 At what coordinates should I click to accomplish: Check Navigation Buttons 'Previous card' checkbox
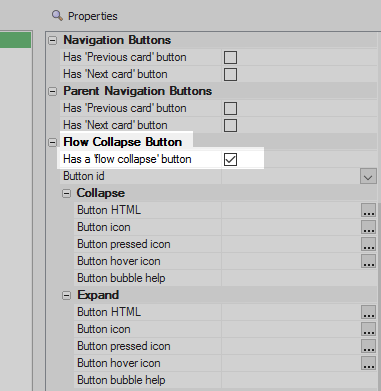coord(230,57)
